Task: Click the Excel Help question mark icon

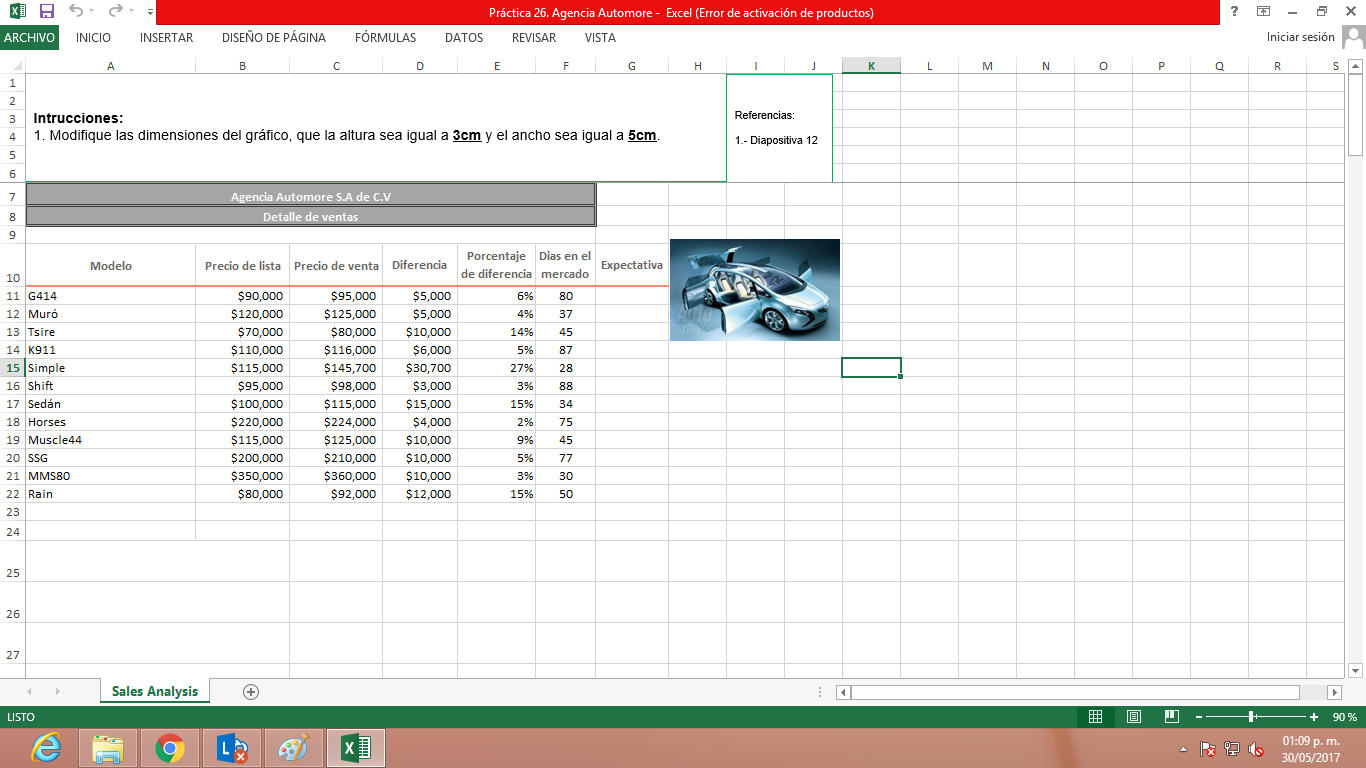Action: point(1235,12)
